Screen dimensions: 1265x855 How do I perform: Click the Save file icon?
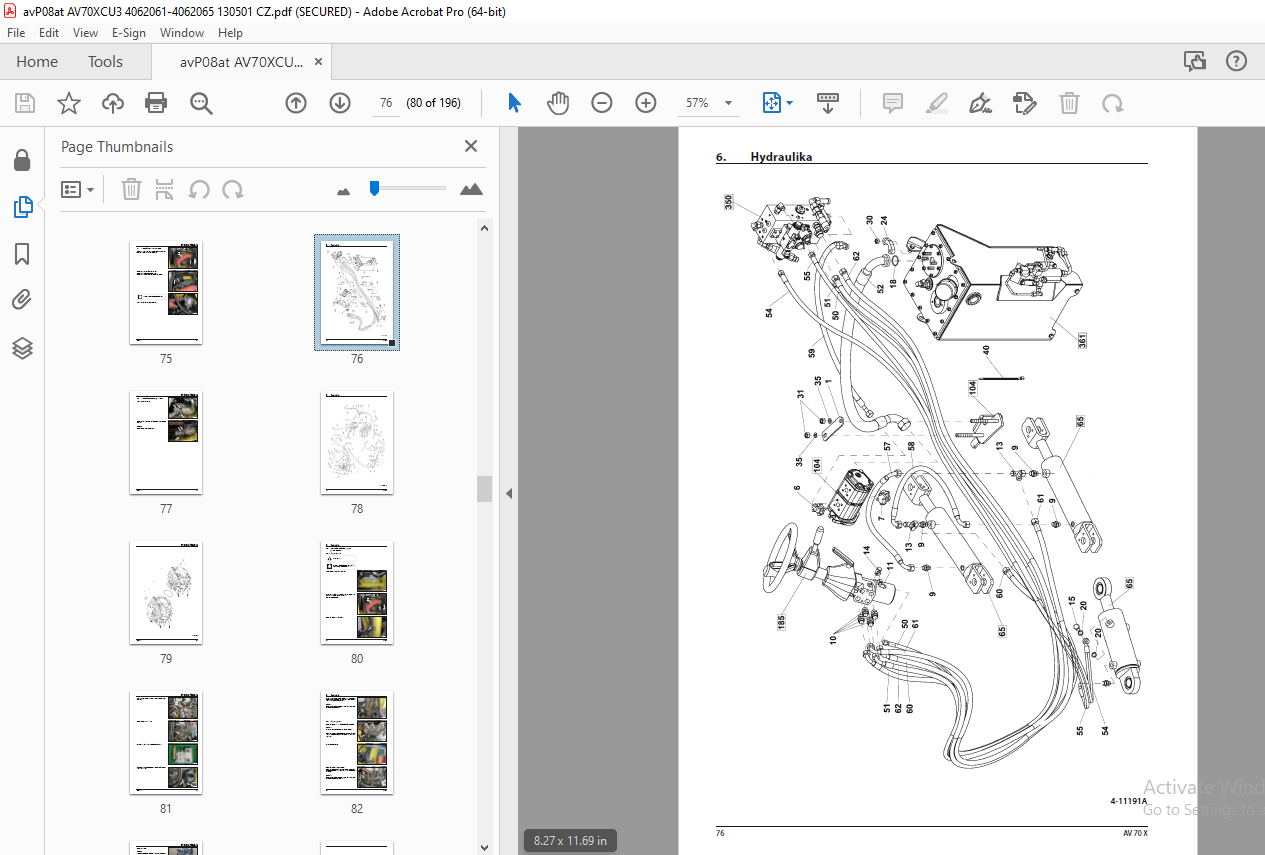(x=25, y=103)
